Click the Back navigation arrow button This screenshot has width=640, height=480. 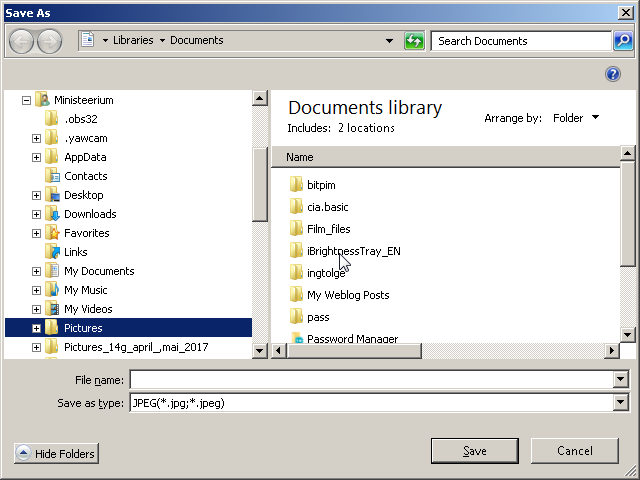click(x=21, y=41)
